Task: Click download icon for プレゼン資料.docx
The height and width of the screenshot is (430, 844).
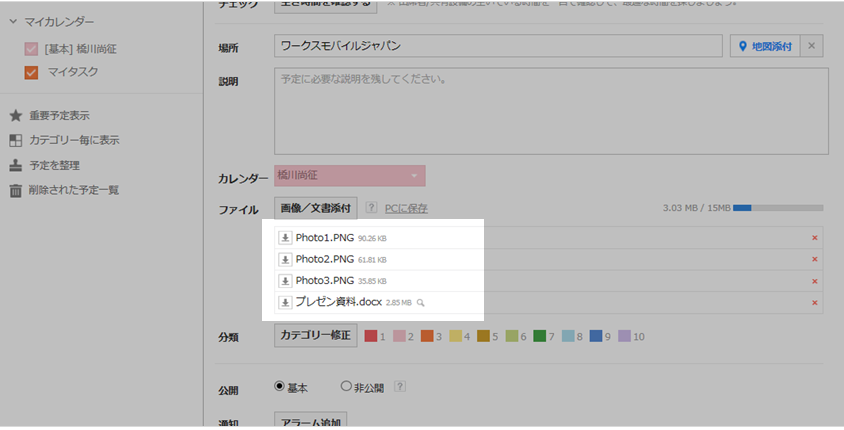Action: tap(285, 302)
